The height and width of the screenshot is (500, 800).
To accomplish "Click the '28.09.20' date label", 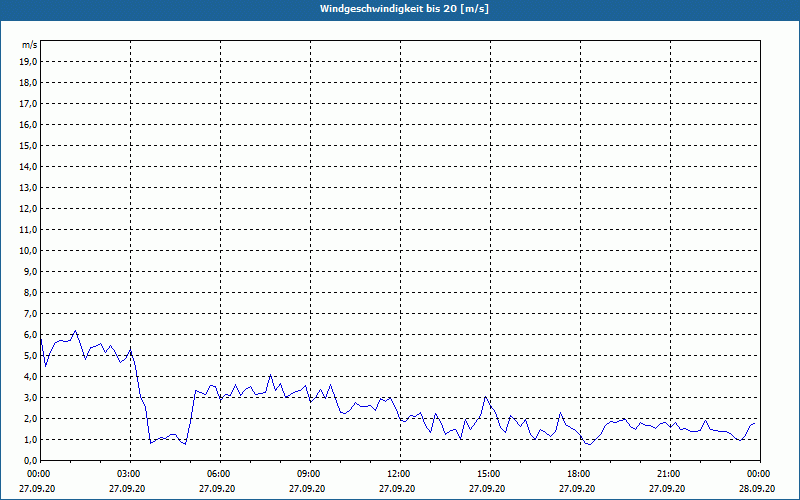I will 757,488.
